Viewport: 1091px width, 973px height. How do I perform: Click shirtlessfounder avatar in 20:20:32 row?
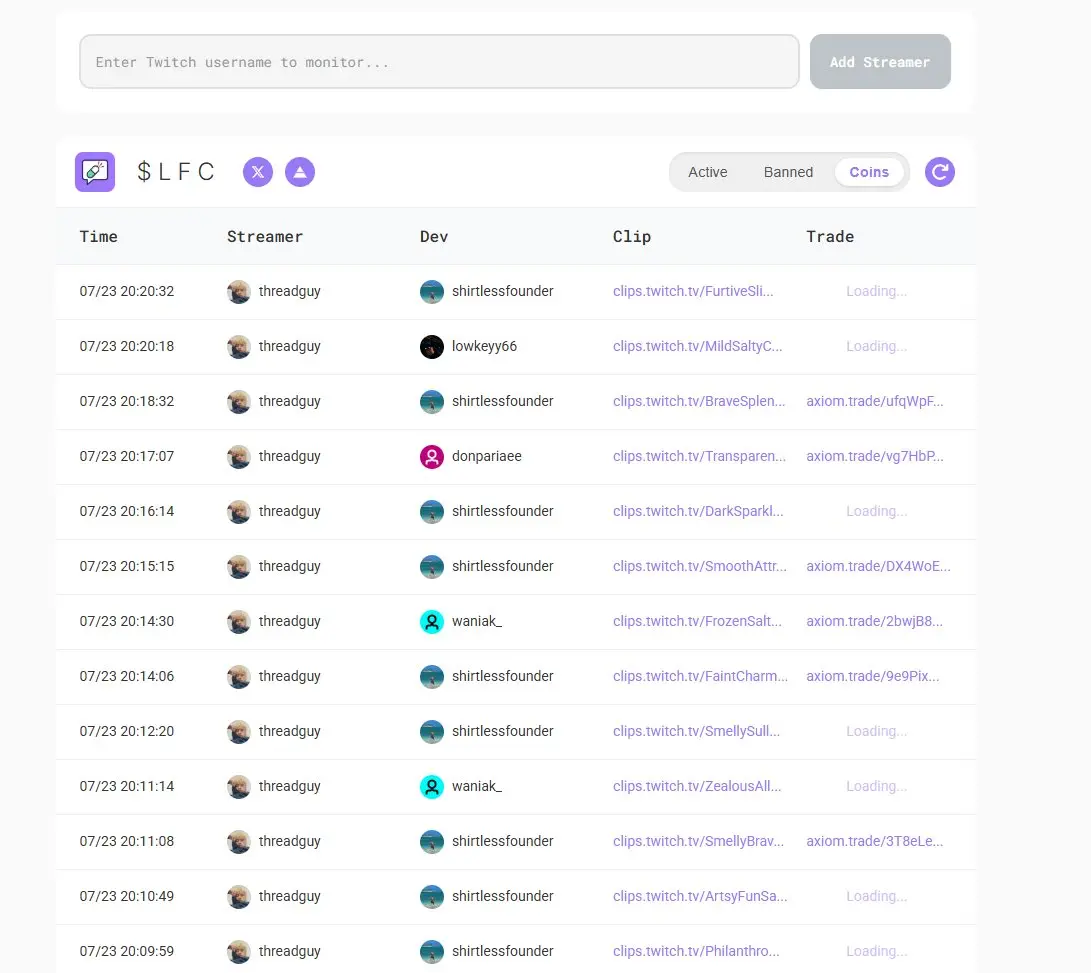coord(431,292)
